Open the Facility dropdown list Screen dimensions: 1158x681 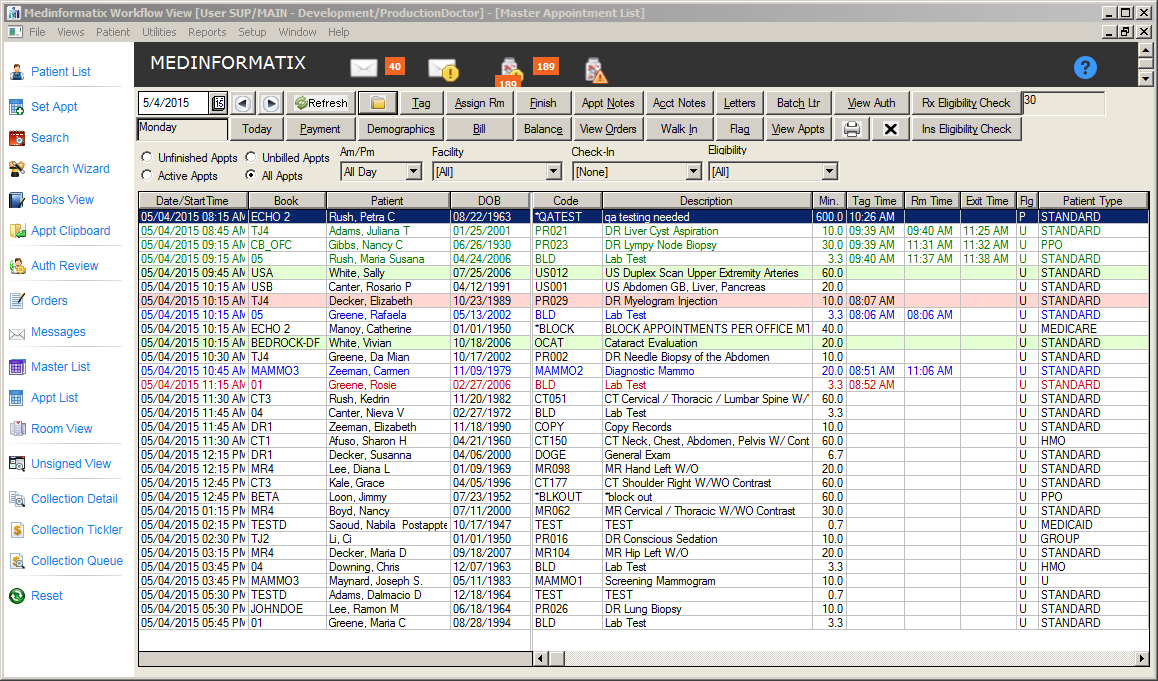pyautogui.click(x=553, y=172)
